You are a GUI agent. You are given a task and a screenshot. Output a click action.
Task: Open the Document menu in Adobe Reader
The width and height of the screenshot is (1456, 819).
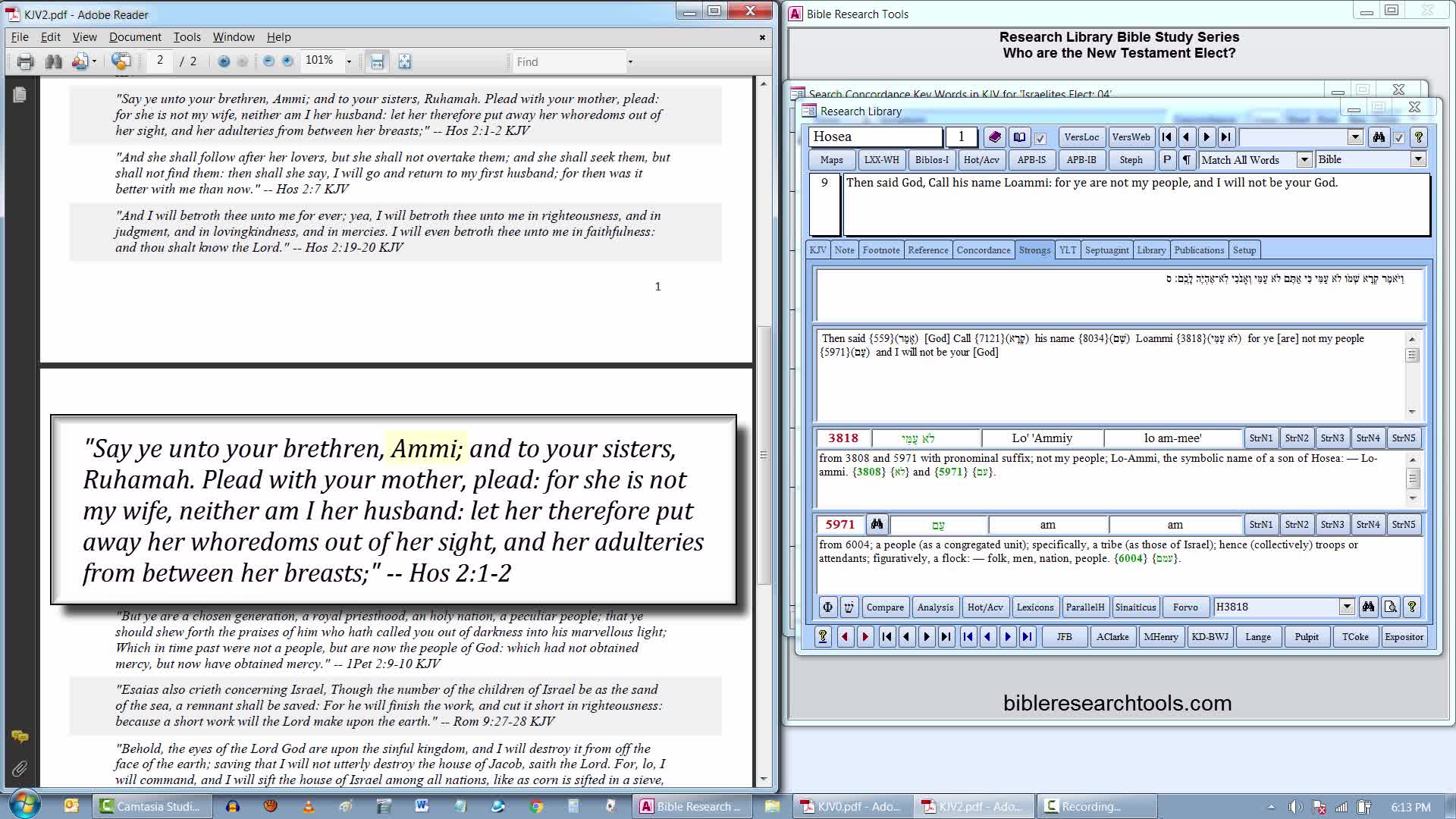click(x=135, y=37)
